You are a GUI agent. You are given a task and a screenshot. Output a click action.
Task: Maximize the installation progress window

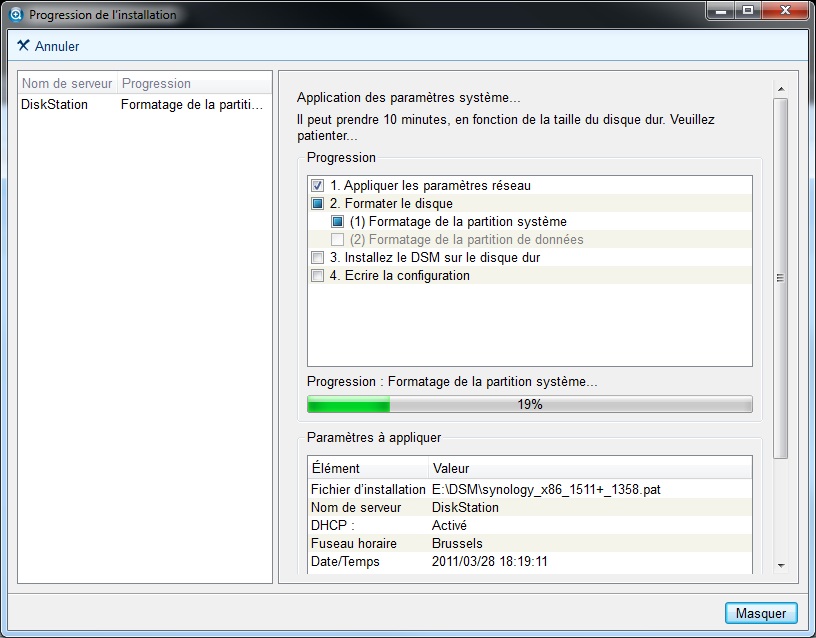[x=748, y=10]
